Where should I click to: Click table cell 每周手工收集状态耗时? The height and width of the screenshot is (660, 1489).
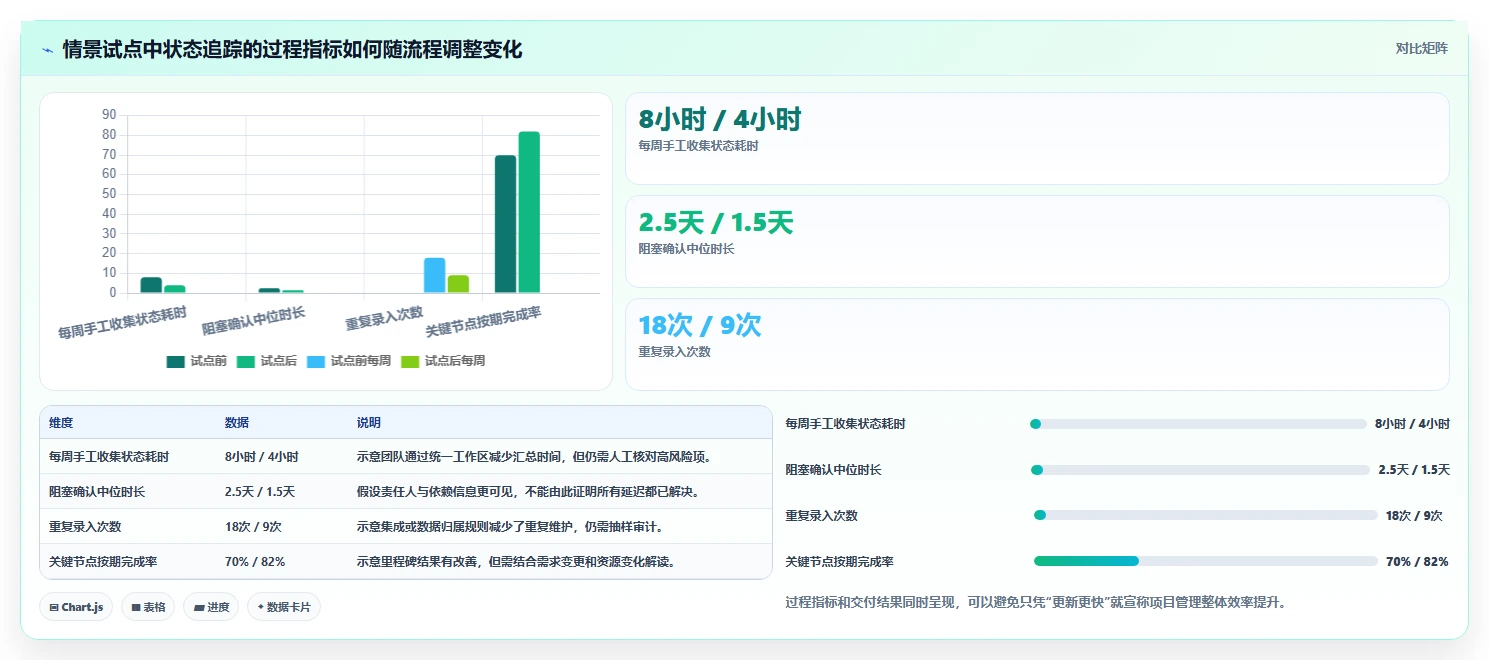(x=109, y=456)
